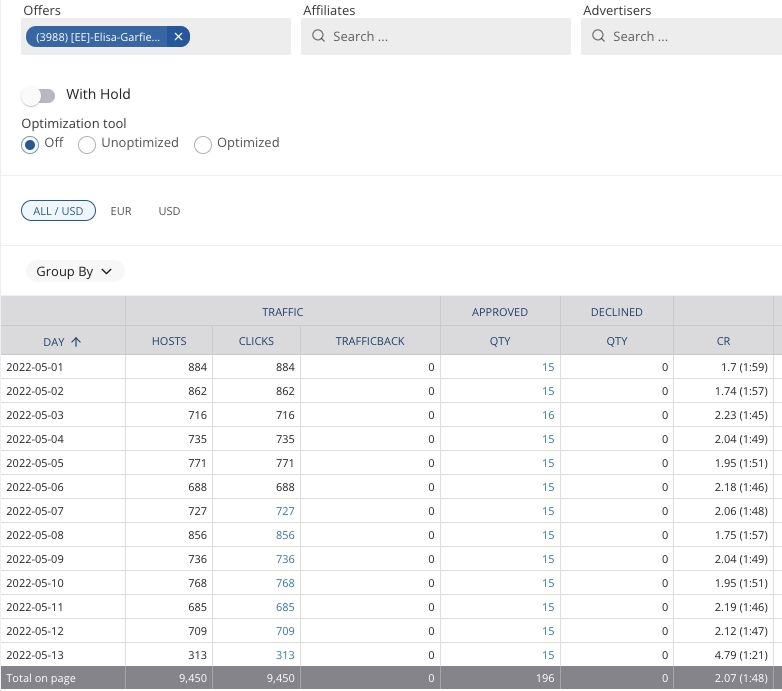Viewport: 782px width, 691px height.
Task: Click the Affiliates search magnifier icon
Action: (319, 37)
